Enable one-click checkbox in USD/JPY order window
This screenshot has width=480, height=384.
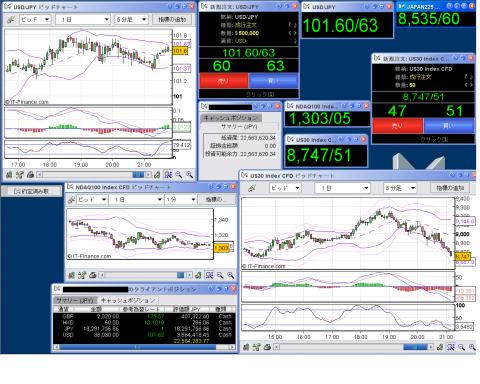pyautogui.click(x=271, y=94)
